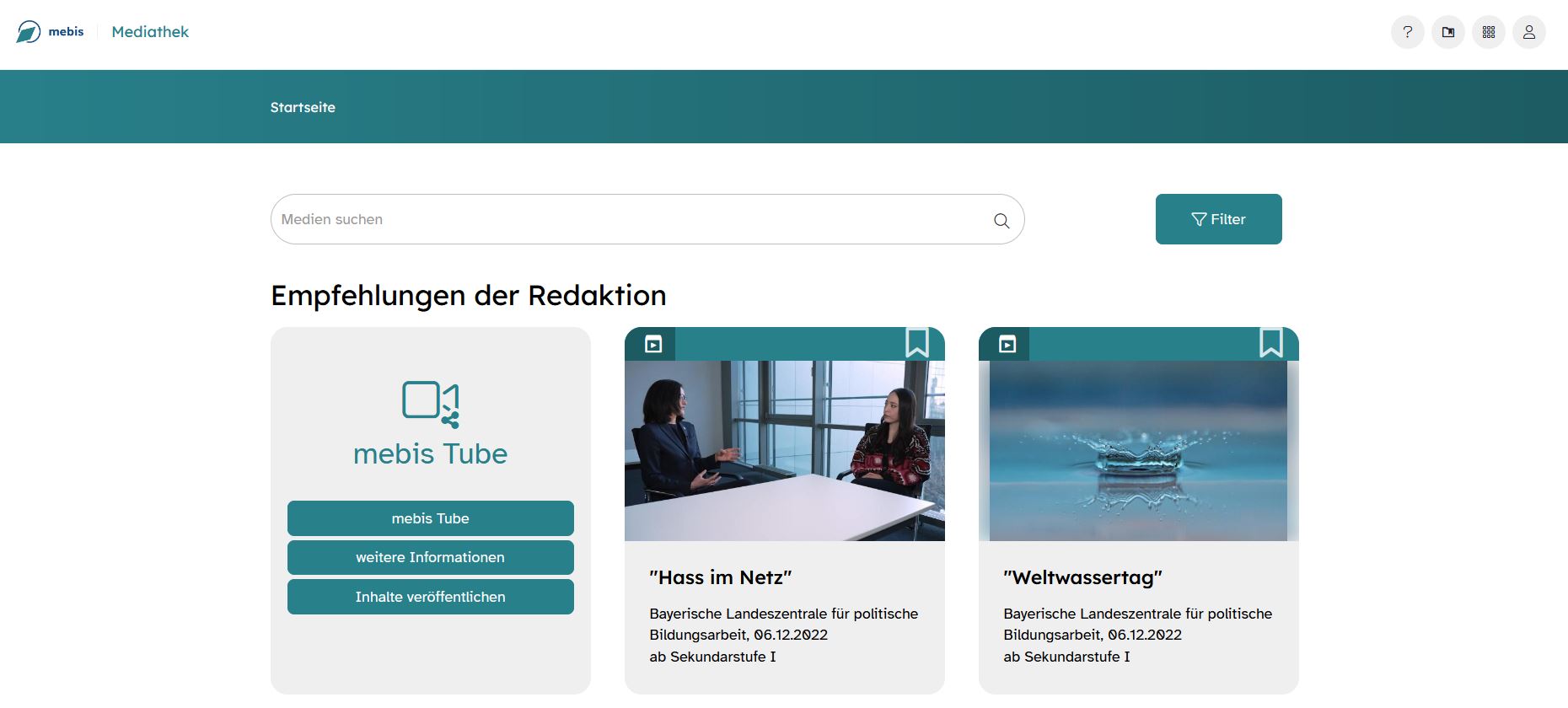Open the Hass im Netz thumbnail

coord(784,451)
